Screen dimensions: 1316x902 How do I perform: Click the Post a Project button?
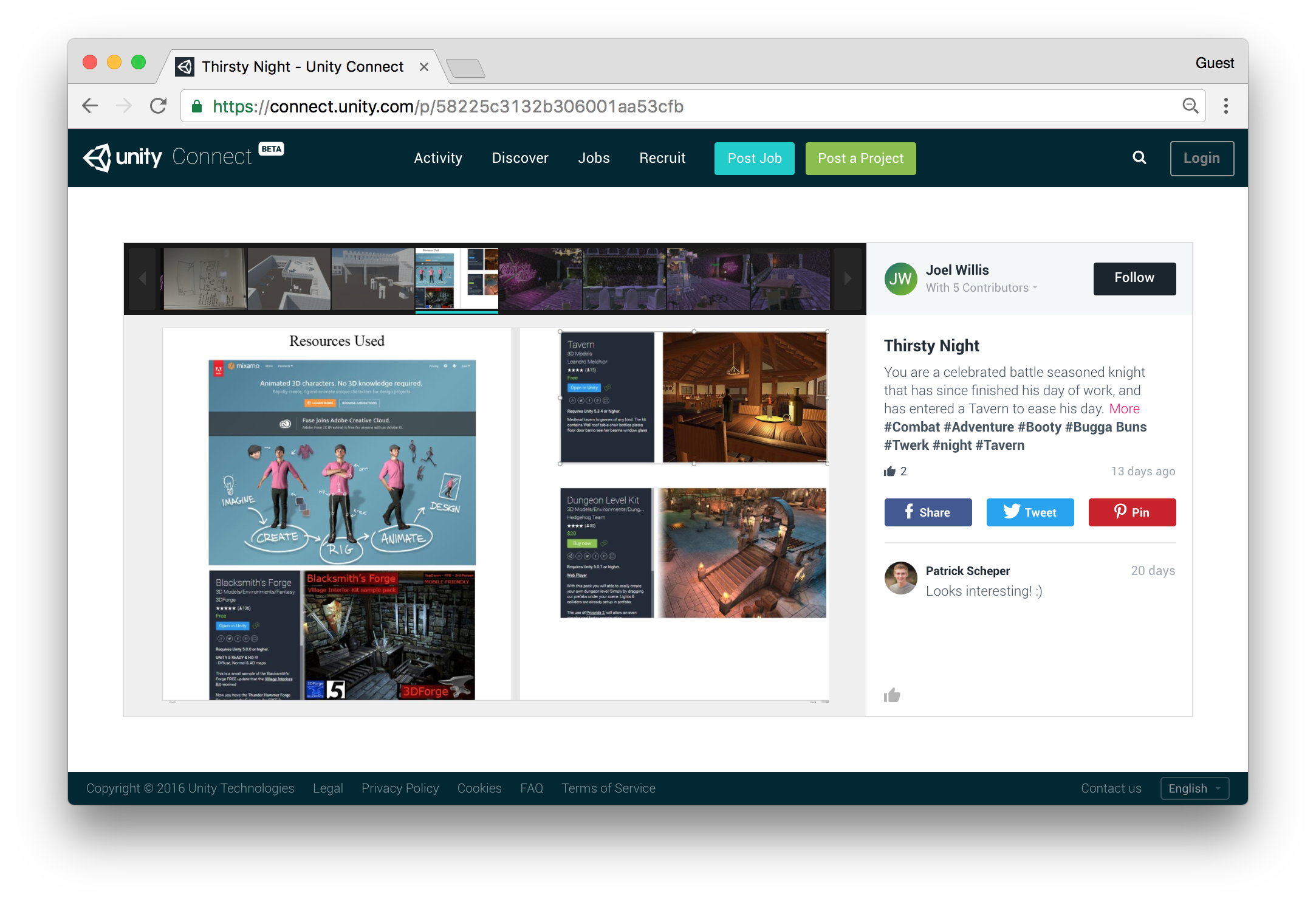860,158
